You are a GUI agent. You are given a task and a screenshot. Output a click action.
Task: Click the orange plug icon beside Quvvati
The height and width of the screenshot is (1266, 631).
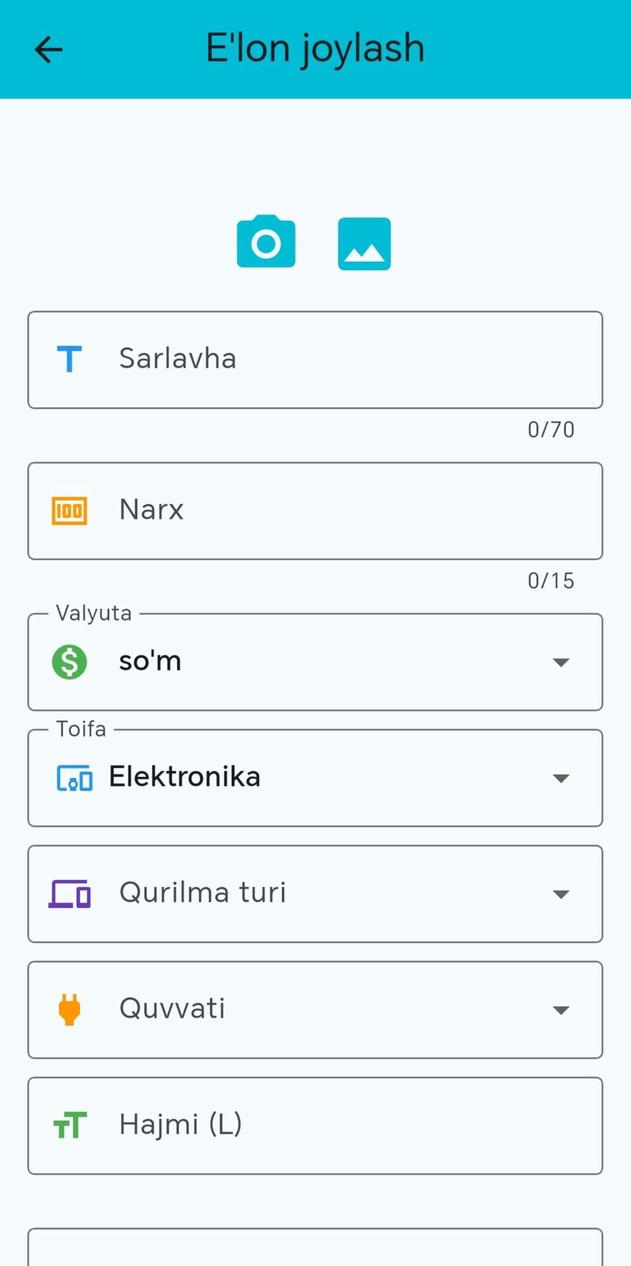(70, 1009)
